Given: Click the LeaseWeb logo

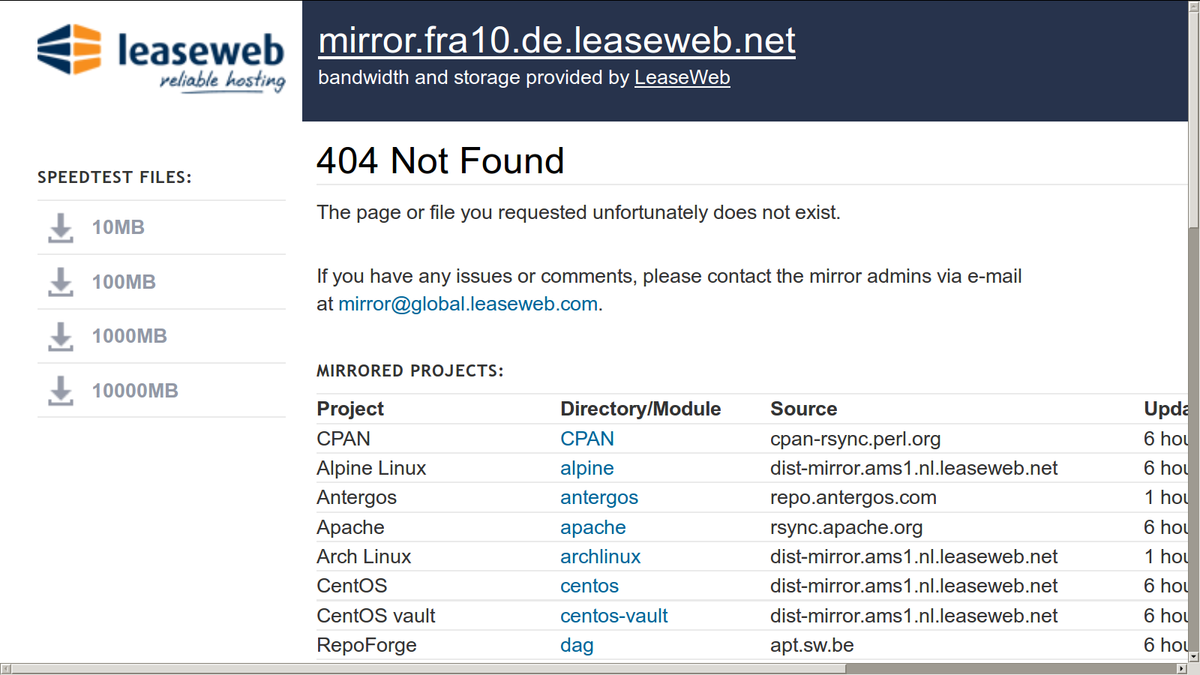Looking at the screenshot, I should pyautogui.click(x=161, y=59).
